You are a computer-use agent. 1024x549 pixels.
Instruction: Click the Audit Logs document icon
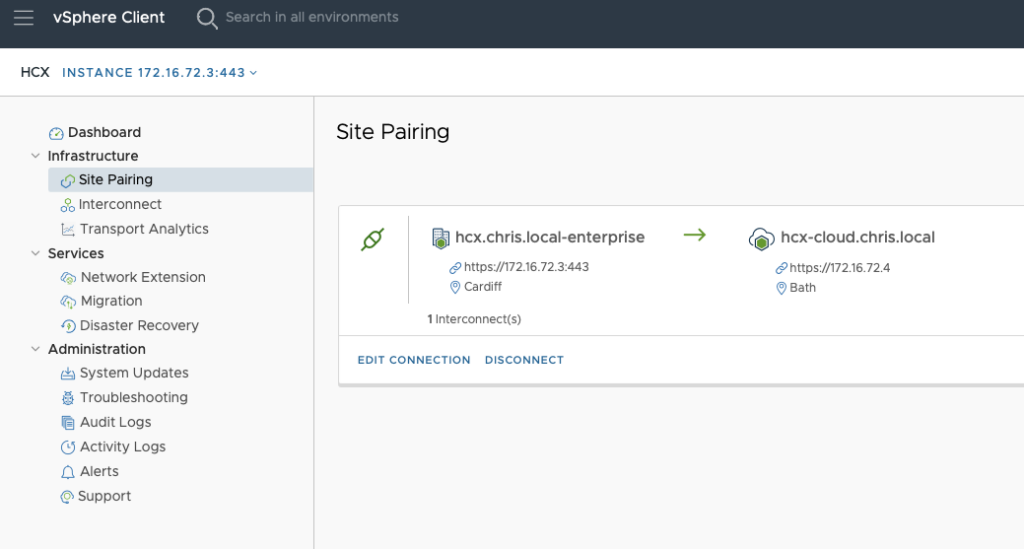(x=67, y=423)
